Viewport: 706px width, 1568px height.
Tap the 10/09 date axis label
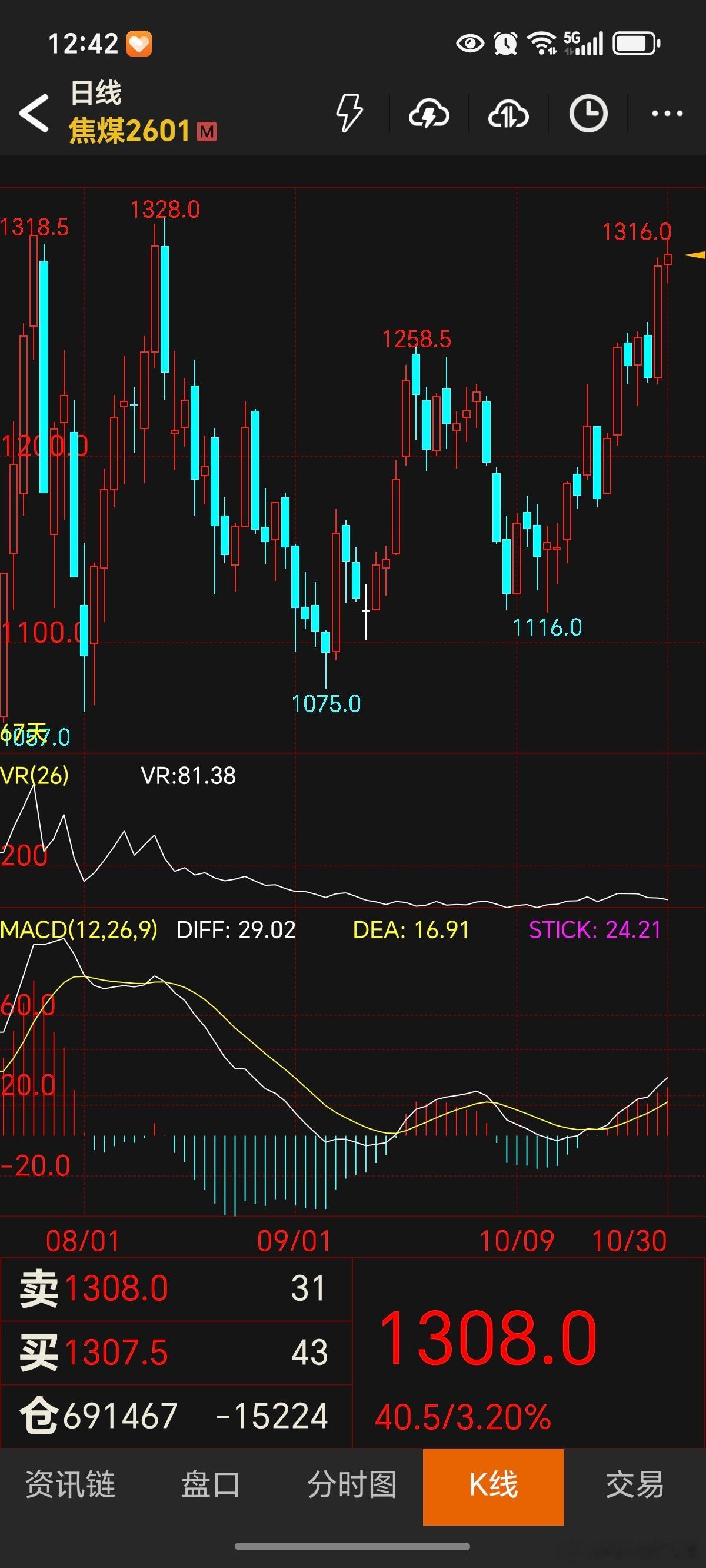(517, 1241)
